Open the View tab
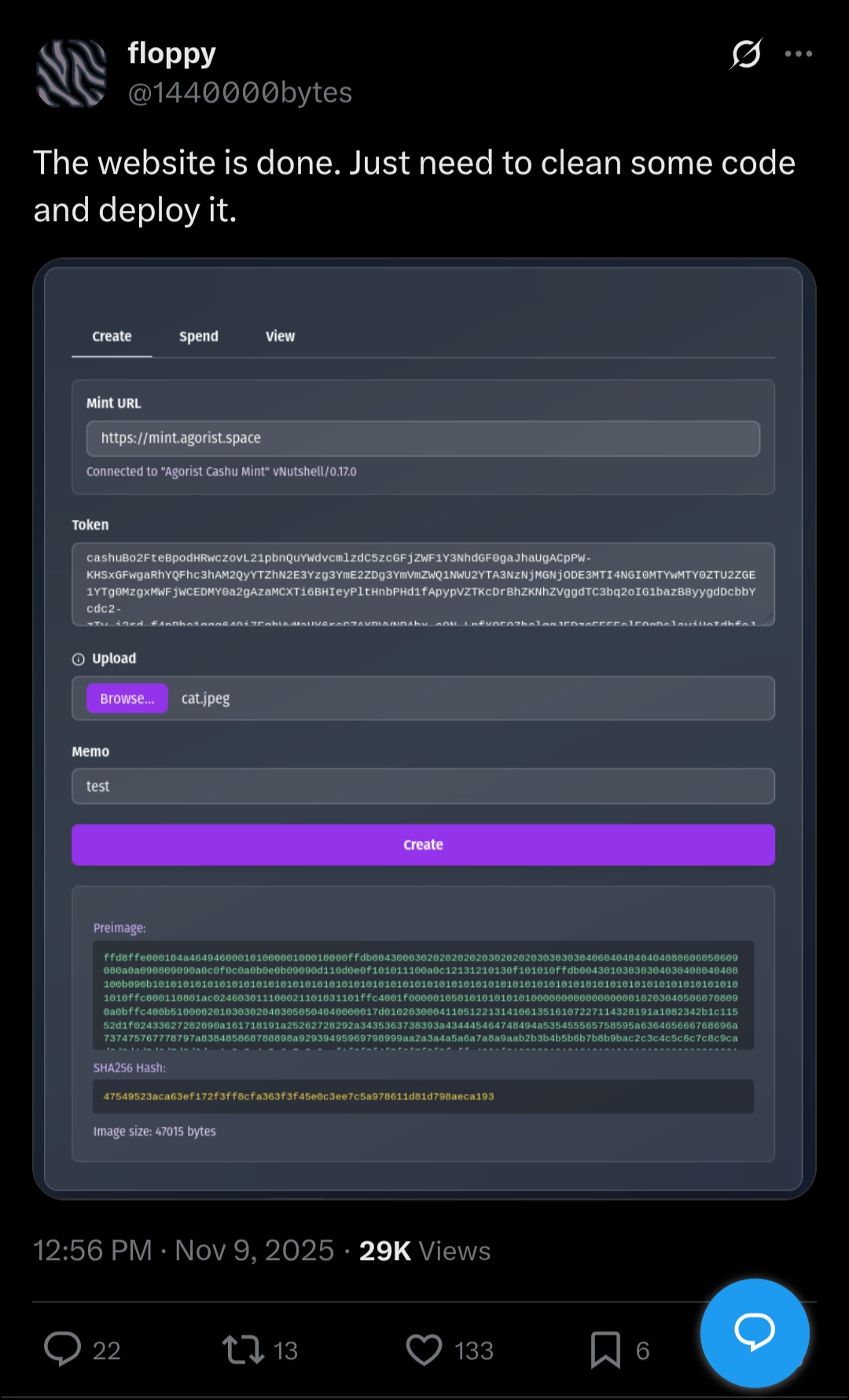The height and width of the screenshot is (1400, 849). click(280, 337)
